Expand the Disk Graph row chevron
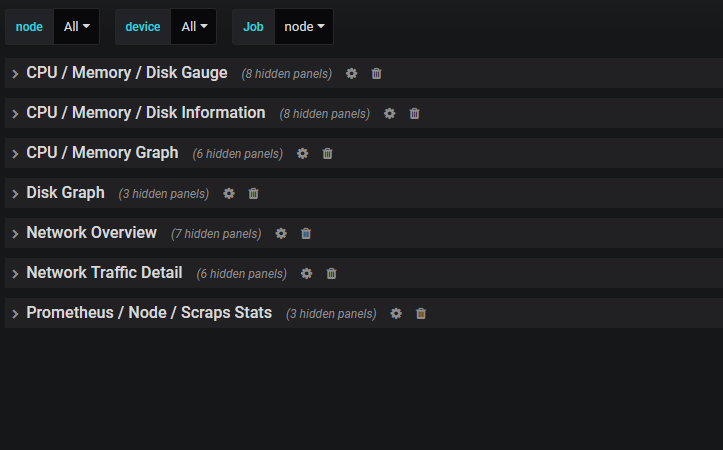 click(15, 194)
